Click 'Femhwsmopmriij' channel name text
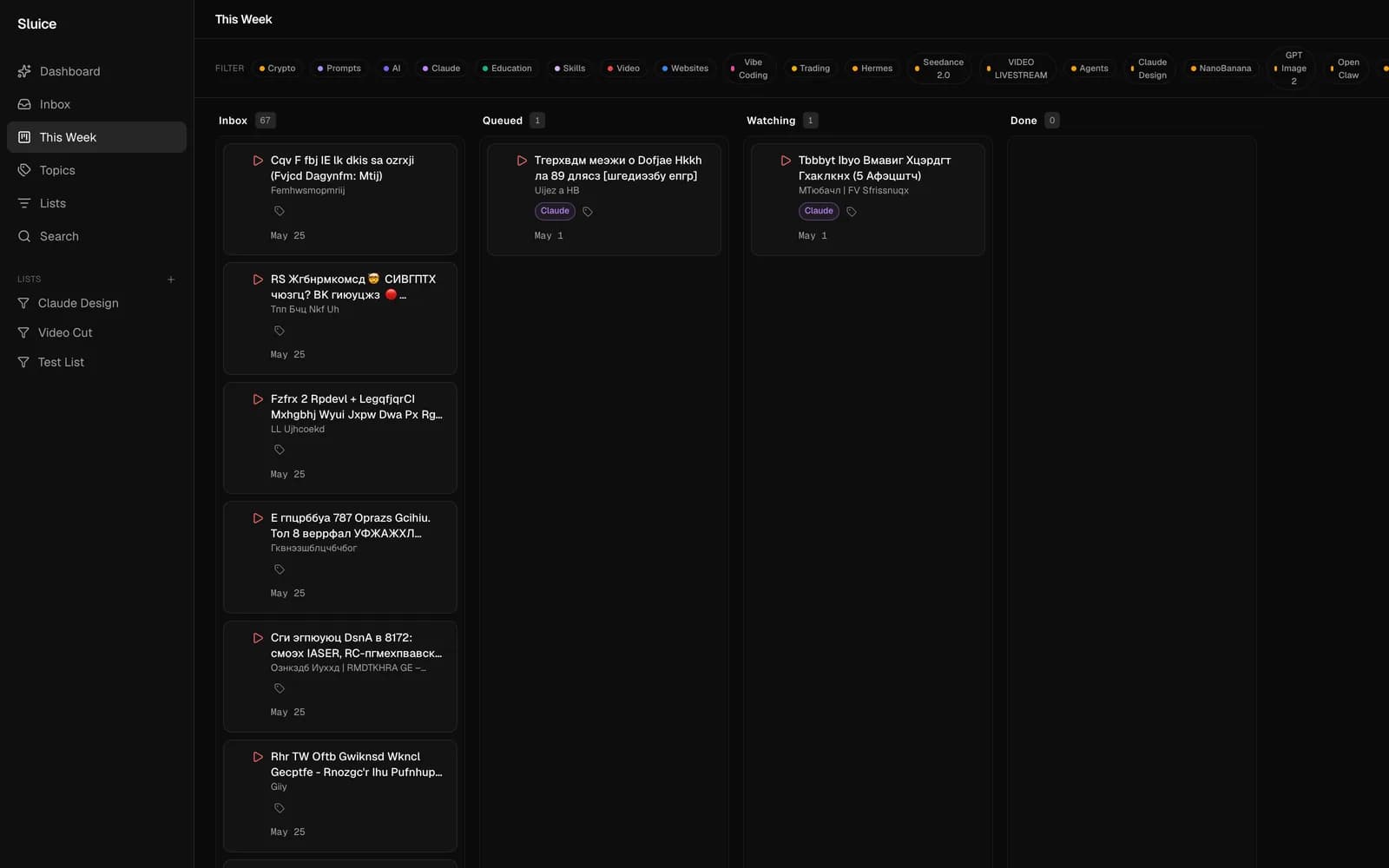 (307, 190)
